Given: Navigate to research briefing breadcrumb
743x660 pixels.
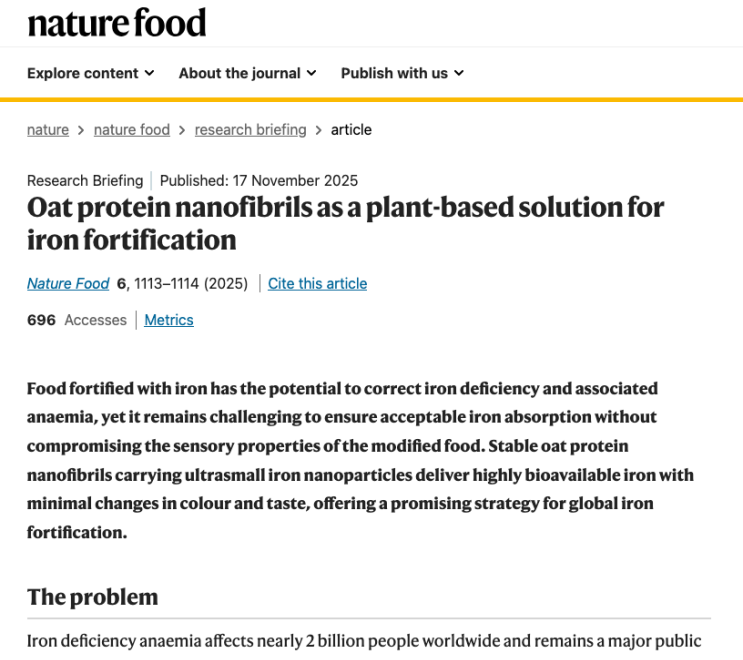Looking at the screenshot, I should tap(251, 130).
